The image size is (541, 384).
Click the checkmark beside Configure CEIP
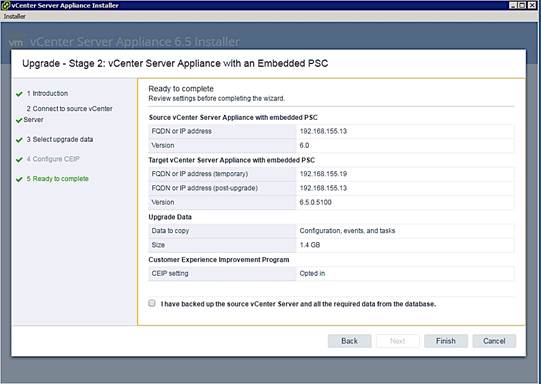pos(19,160)
